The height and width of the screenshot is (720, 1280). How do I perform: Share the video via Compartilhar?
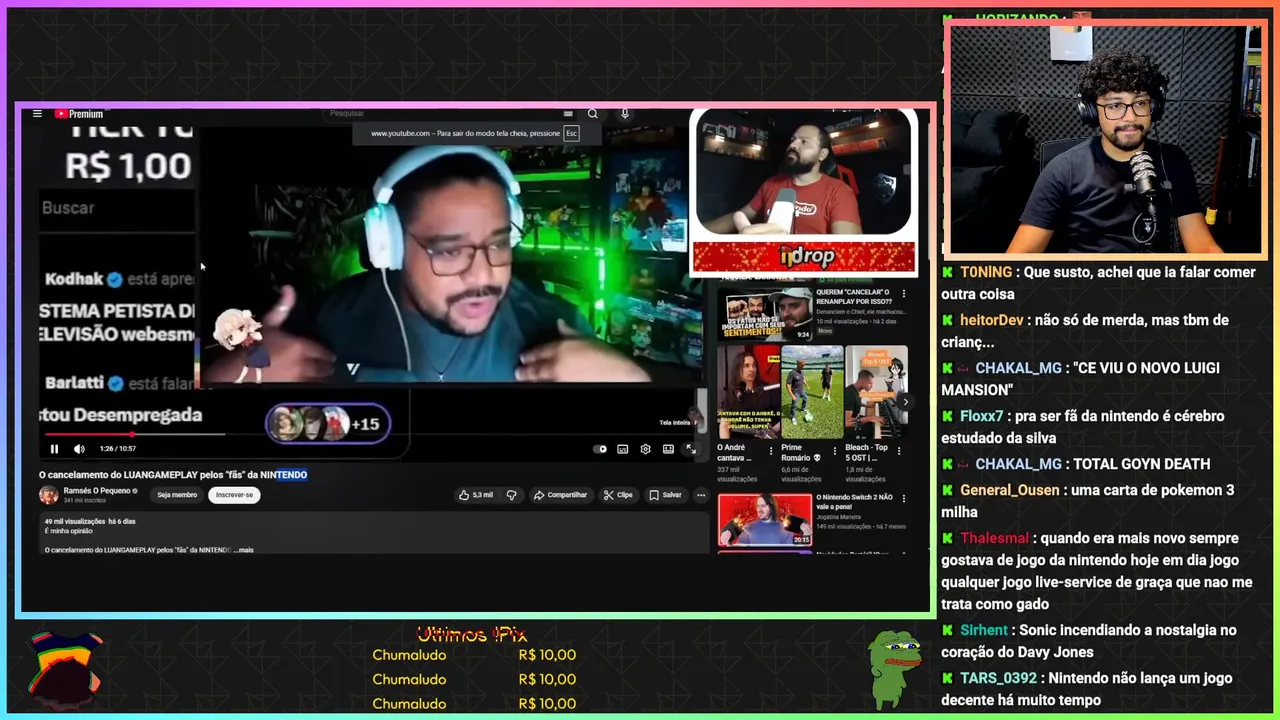[560, 495]
